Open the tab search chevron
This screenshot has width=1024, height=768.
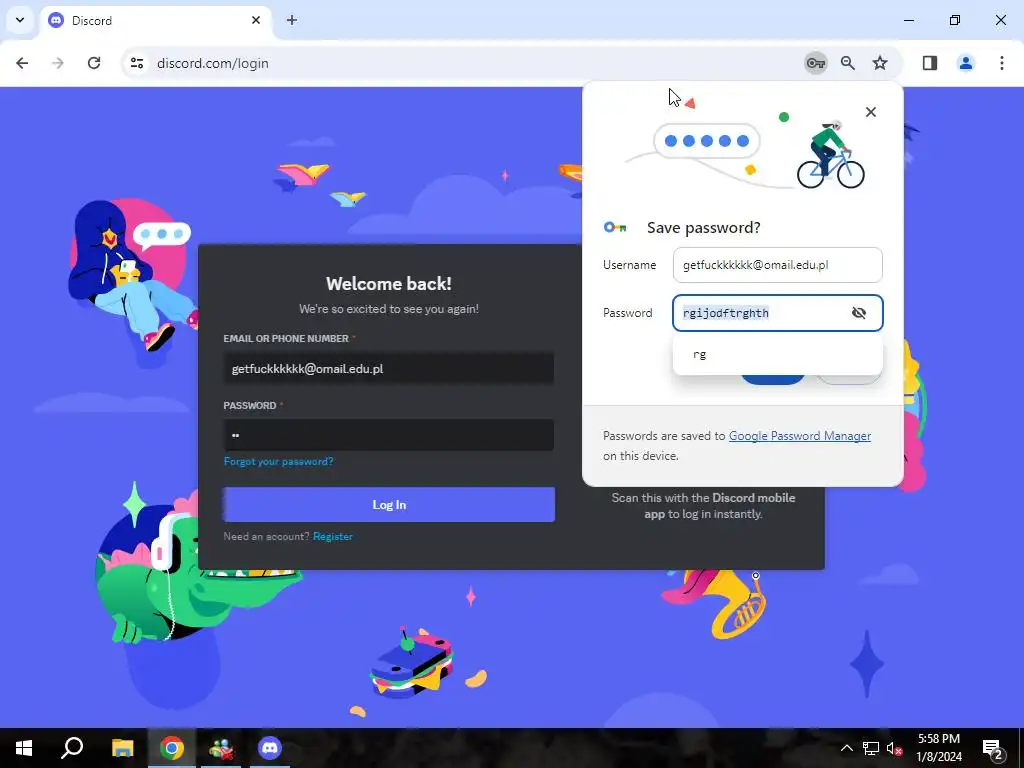click(20, 20)
